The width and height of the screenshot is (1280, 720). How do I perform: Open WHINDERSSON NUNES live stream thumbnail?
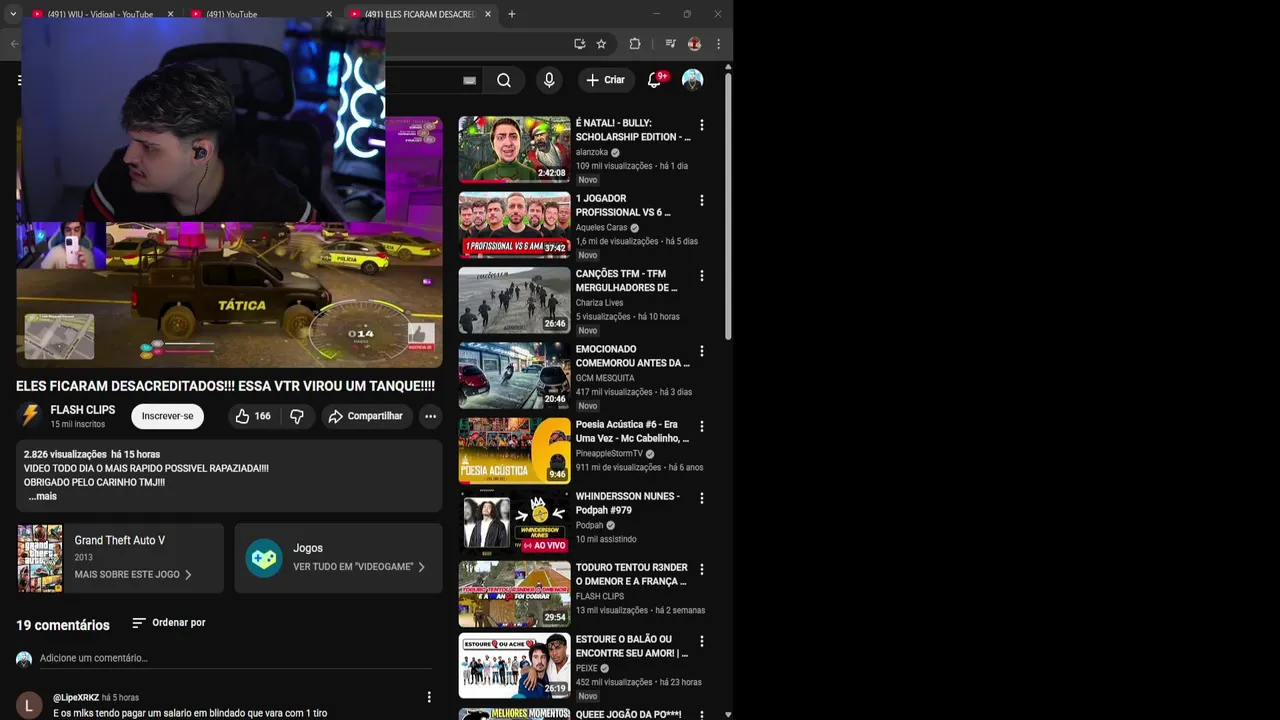tap(514, 522)
